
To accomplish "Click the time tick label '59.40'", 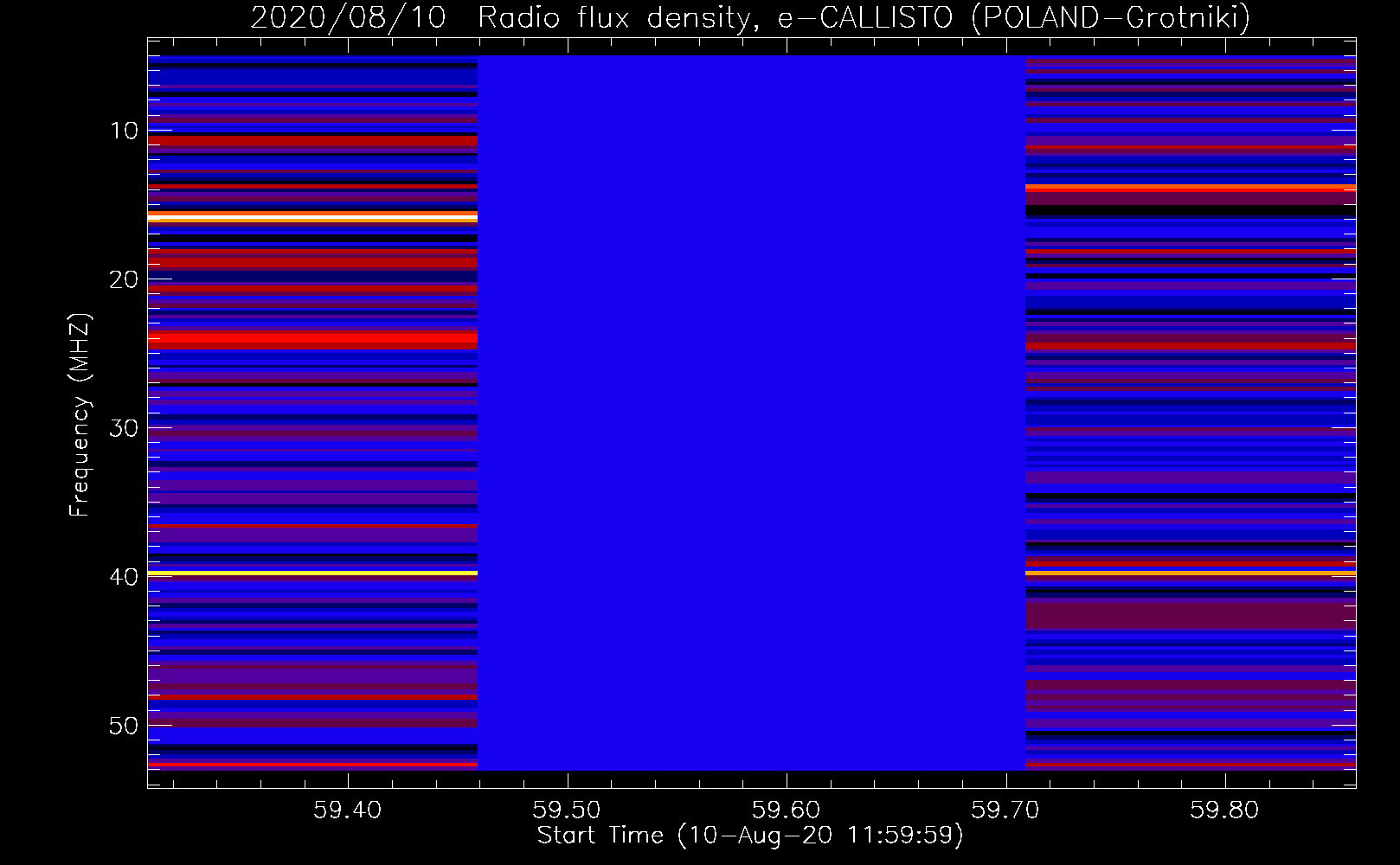I will click(347, 810).
